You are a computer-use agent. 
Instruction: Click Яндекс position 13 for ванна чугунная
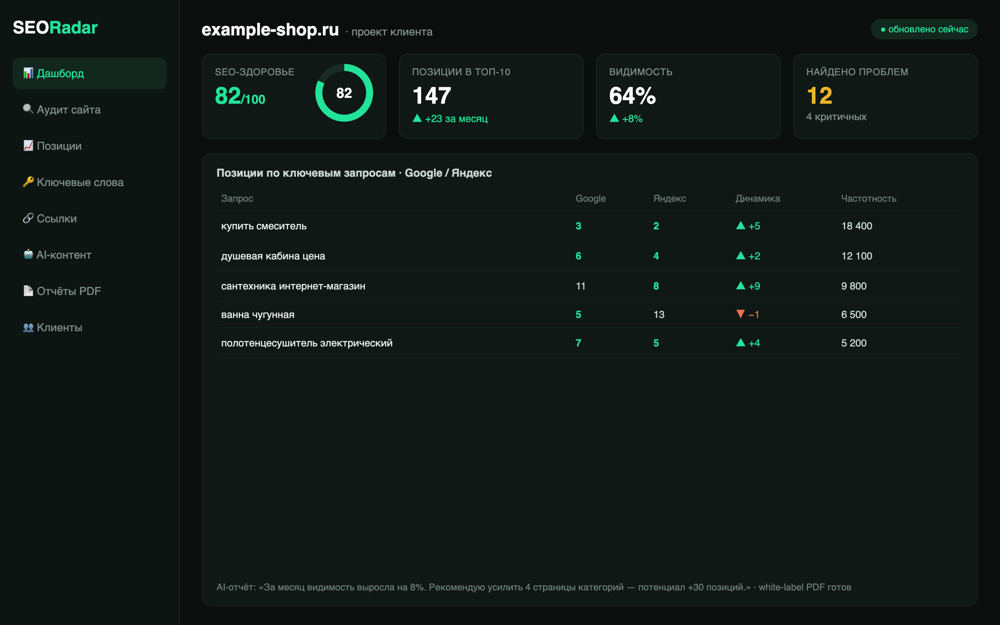coord(659,314)
